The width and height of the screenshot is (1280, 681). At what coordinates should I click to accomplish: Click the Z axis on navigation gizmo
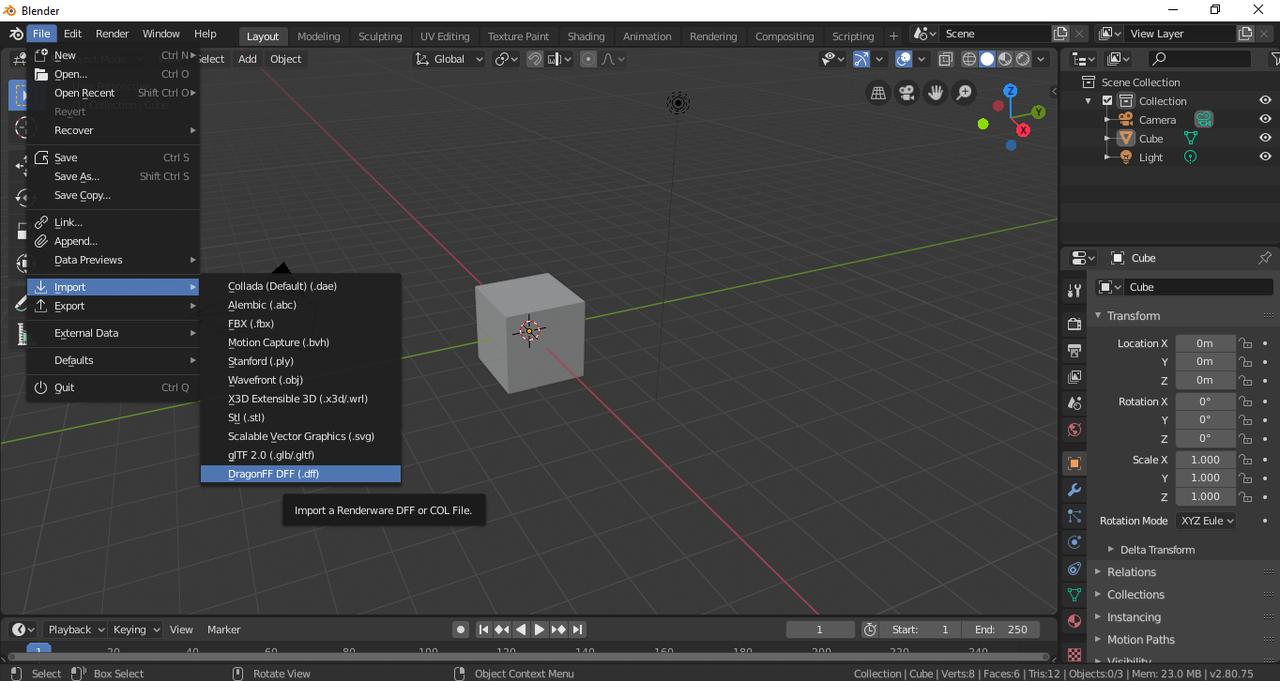pos(1011,91)
